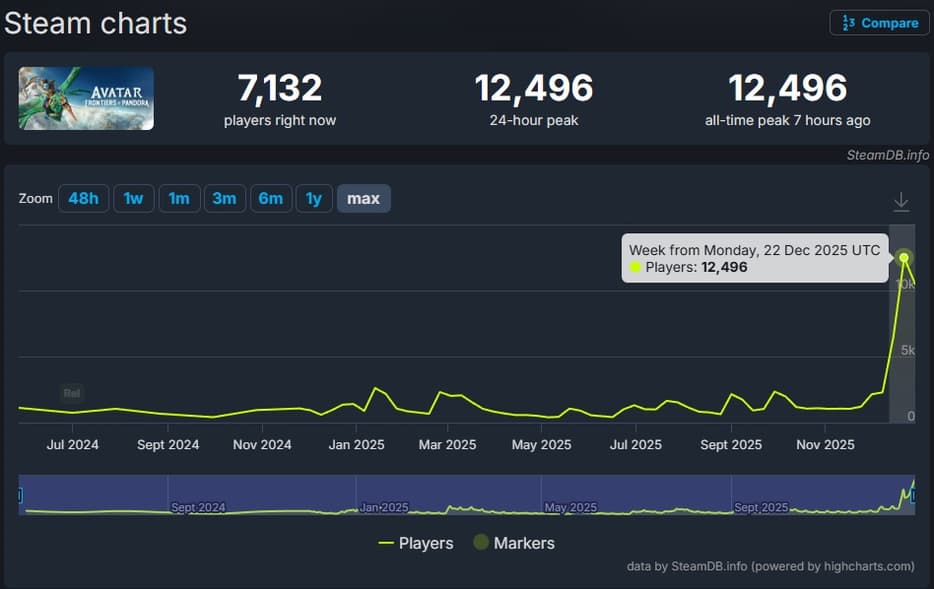Image resolution: width=934 pixels, height=589 pixels.
Task: Click the 5k y-axis label
Action: click(x=907, y=350)
